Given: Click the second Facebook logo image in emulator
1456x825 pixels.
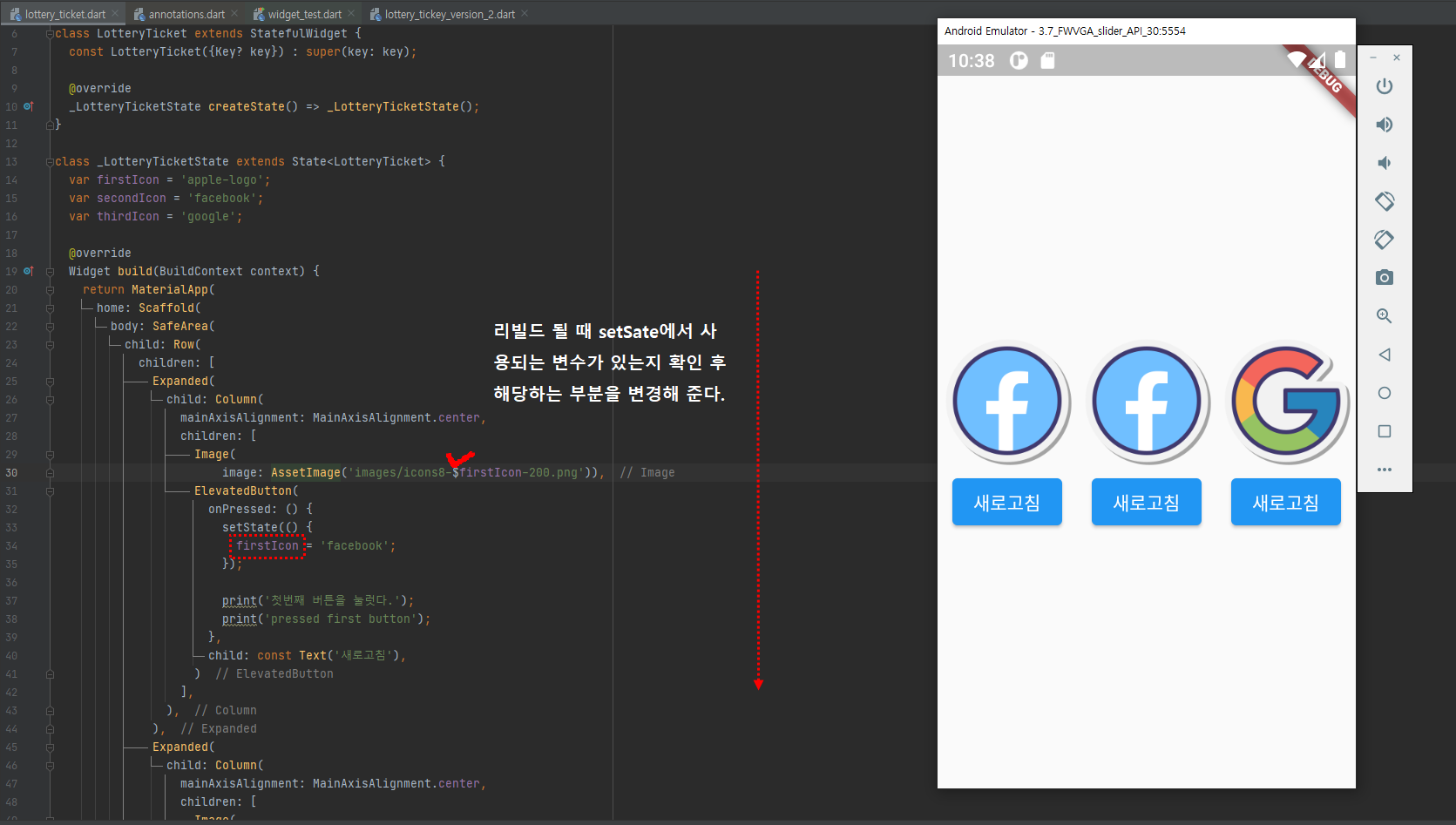Looking at the screenshot, I should point(1147,402).
